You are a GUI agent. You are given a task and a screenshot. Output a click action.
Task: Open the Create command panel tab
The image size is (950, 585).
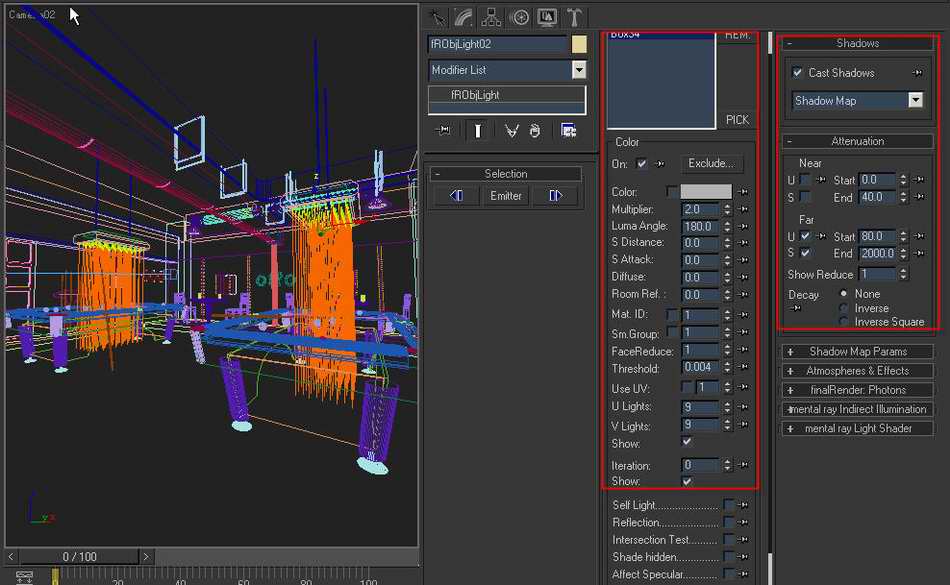pos(436,17)
